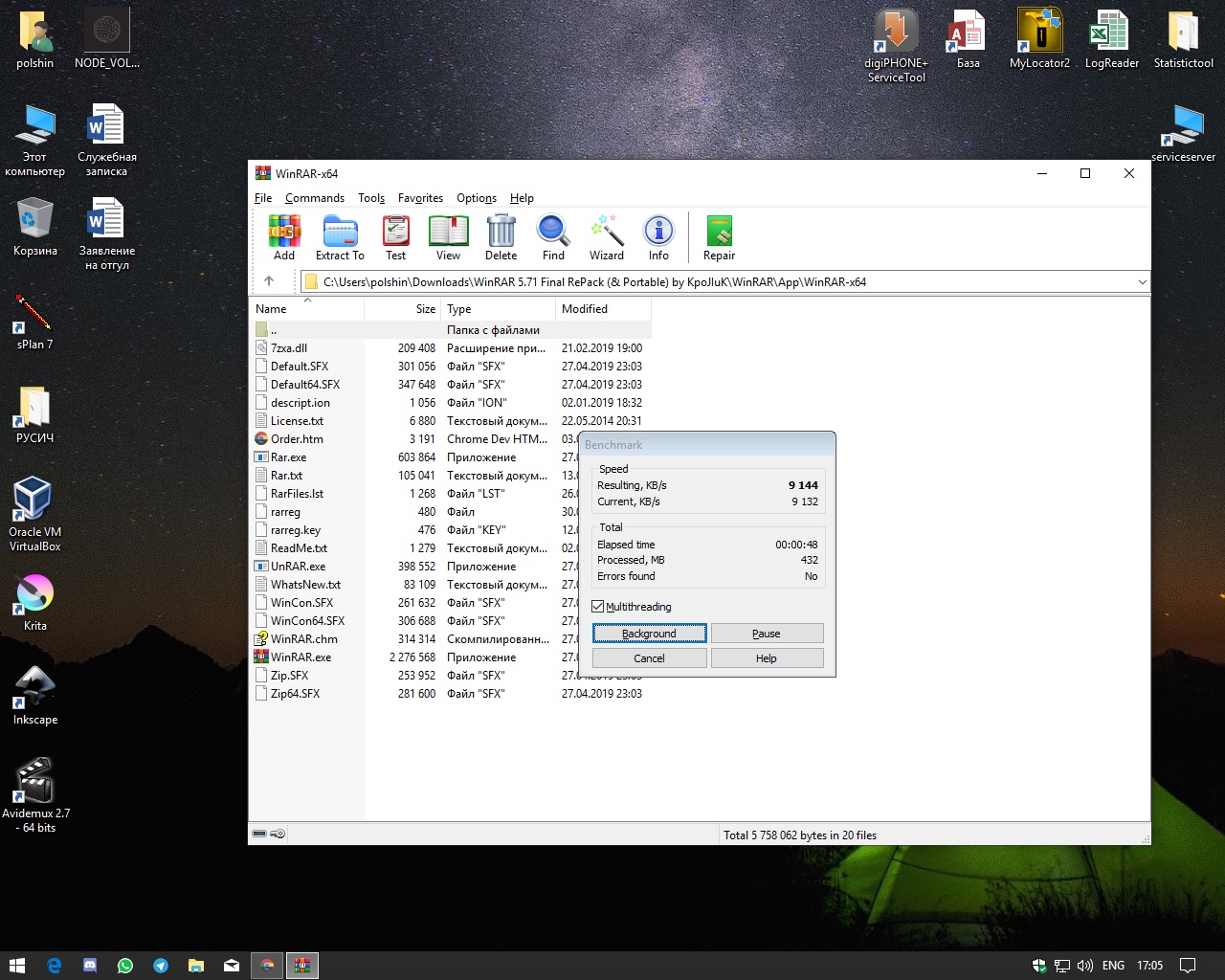Click the Delete trash icon
The width and height of the screenshot is (1225, 980).
click(x=501, y=233)
